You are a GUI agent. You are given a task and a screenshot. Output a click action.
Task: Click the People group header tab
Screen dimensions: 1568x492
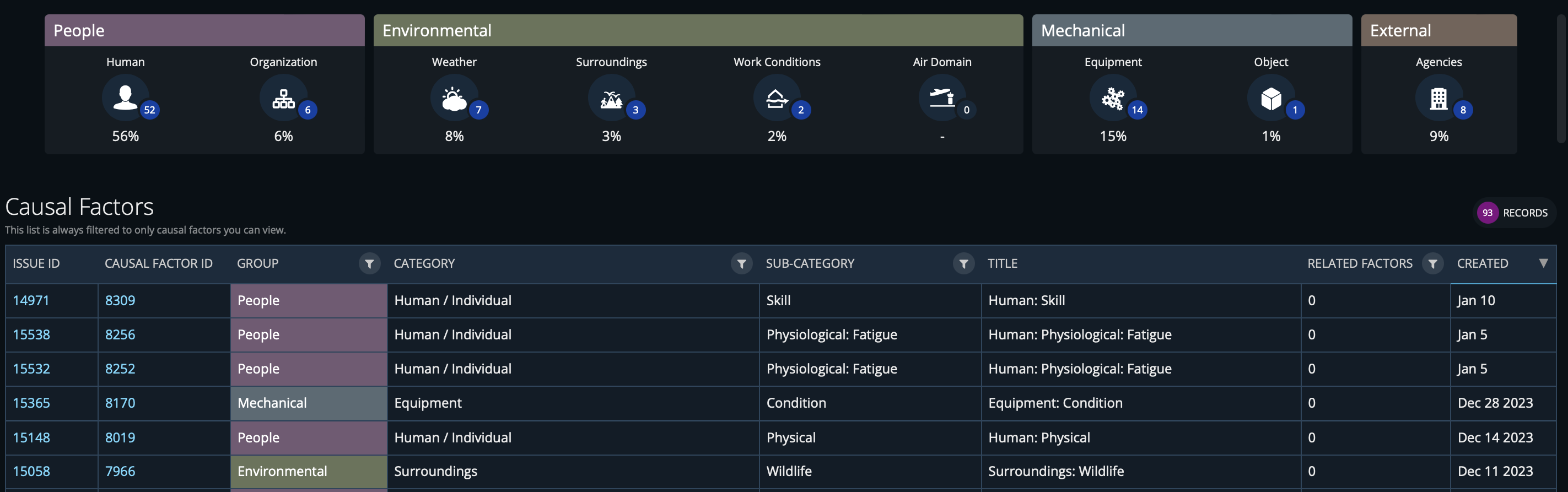(x=204, y=30)
